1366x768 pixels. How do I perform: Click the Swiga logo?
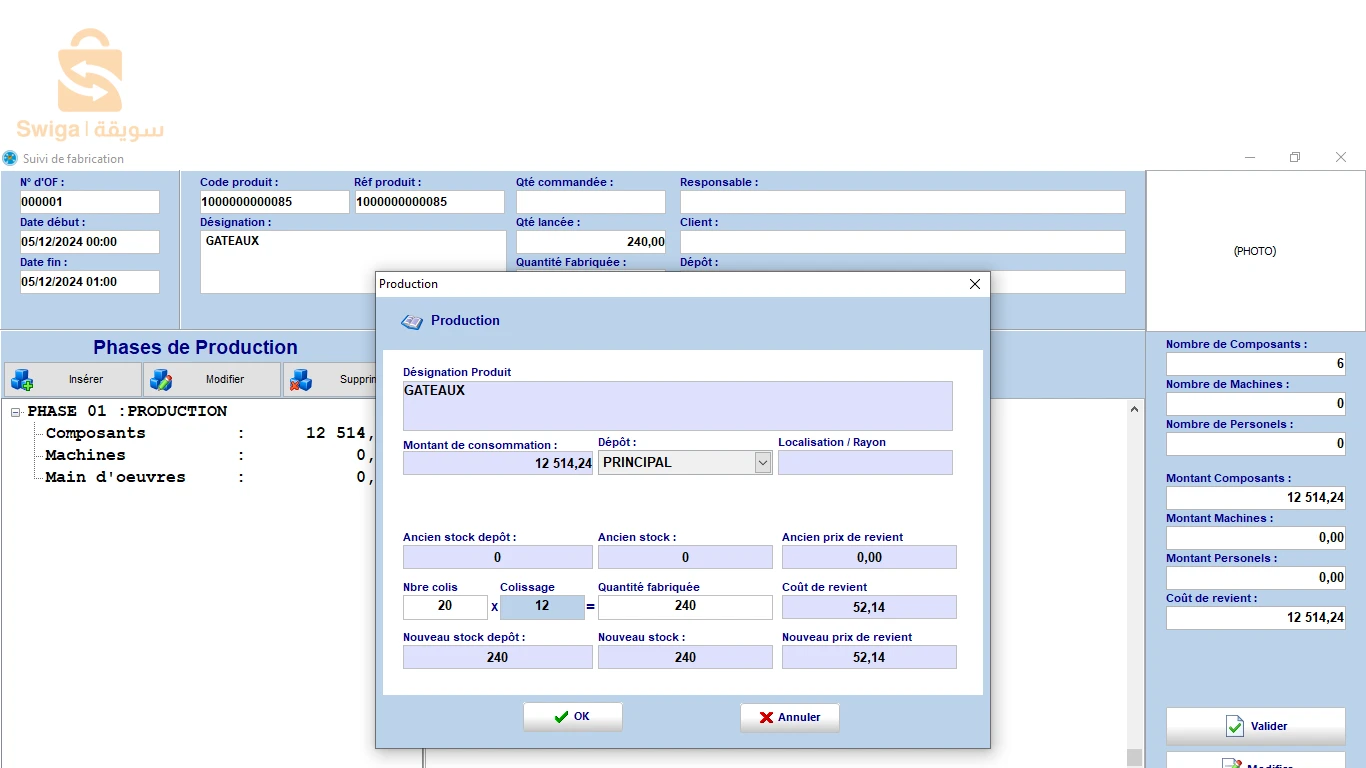point(90,85)
